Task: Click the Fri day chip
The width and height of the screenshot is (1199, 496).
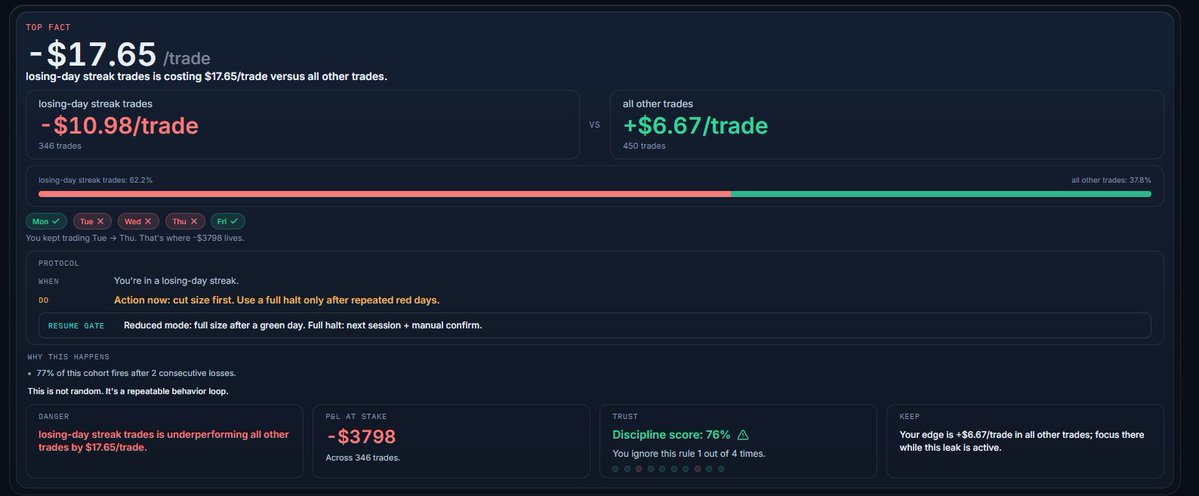Action: coord(228,222)
